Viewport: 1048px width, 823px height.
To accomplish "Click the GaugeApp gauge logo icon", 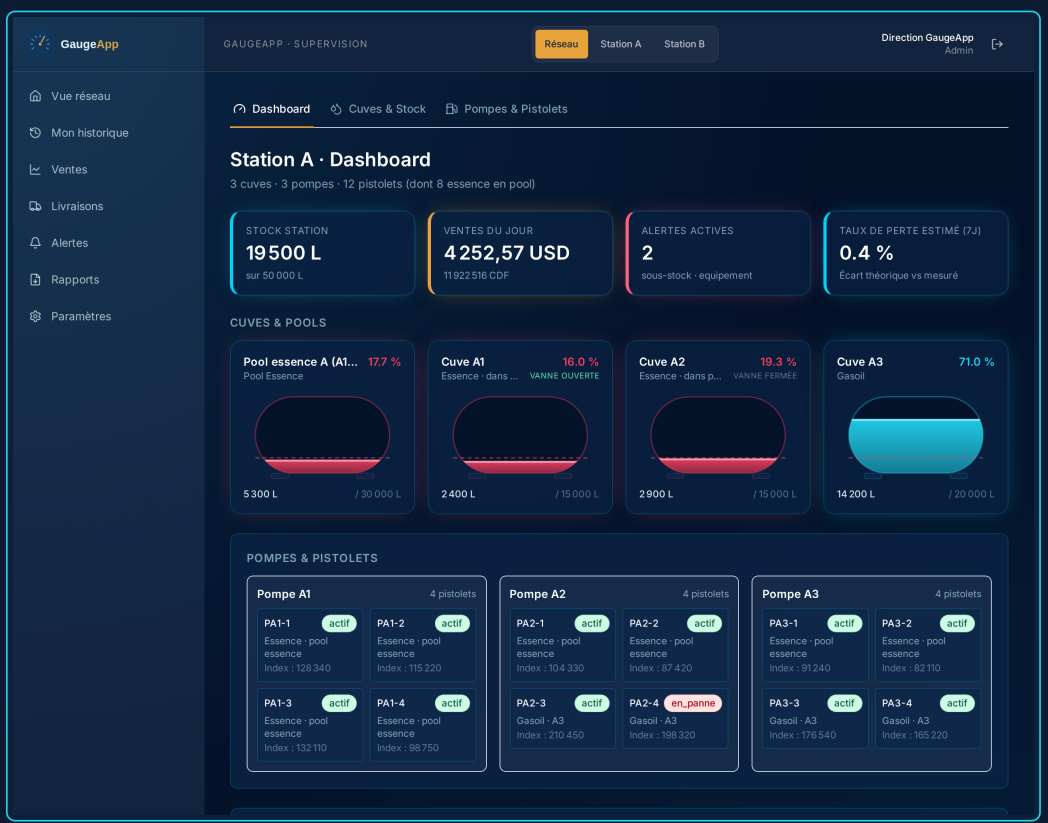I will pyautogui.click(x=40, y=43).
